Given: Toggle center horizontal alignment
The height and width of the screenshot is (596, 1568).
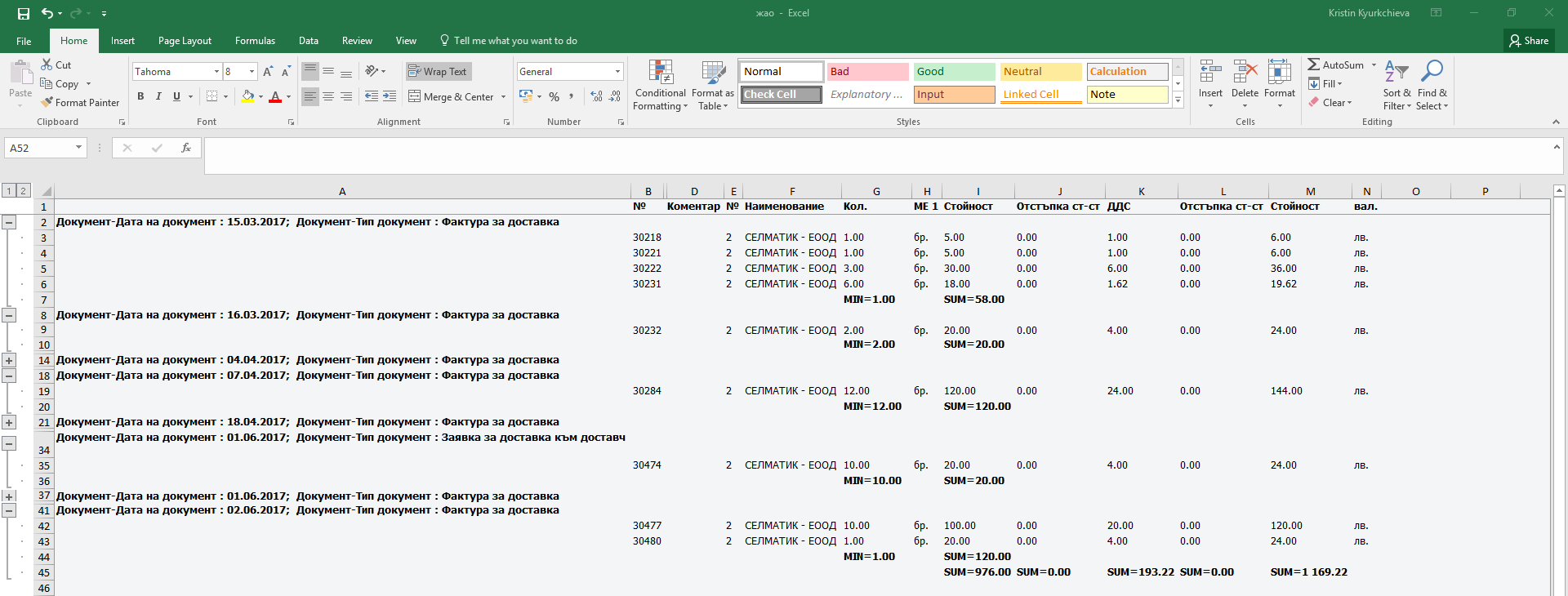Looking at the screenshot, I should [328, 96].
